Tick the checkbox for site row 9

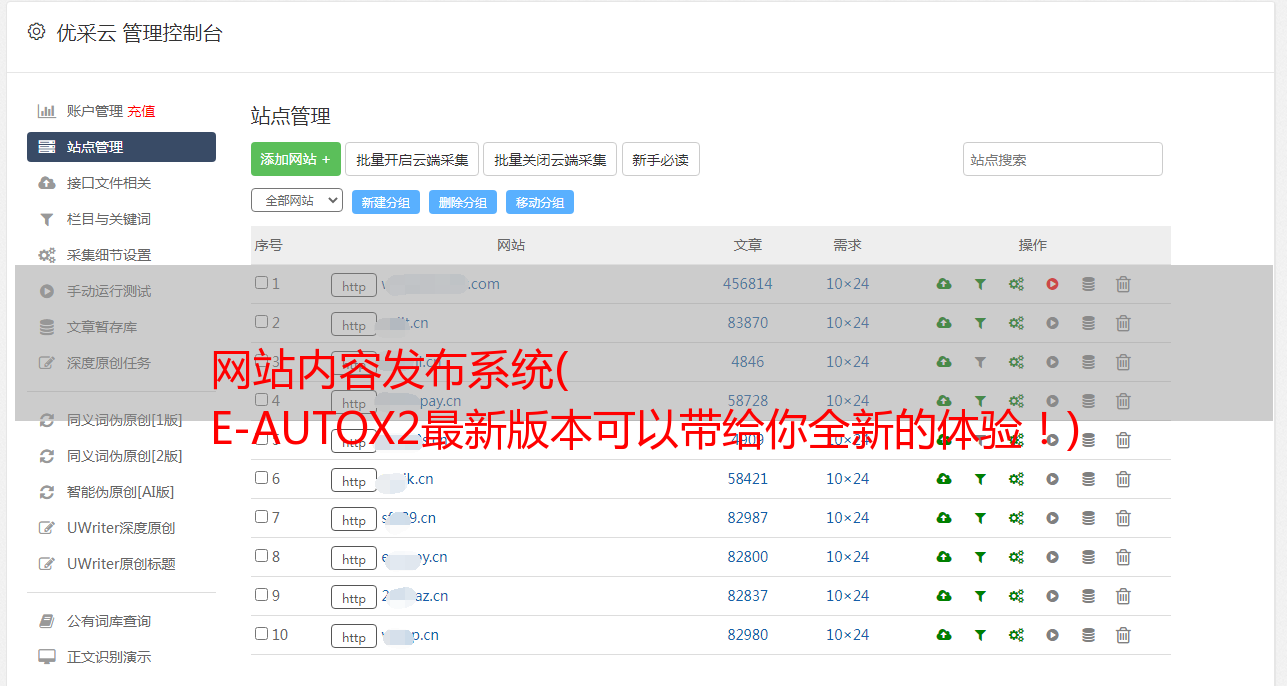[x=261, y=595]
